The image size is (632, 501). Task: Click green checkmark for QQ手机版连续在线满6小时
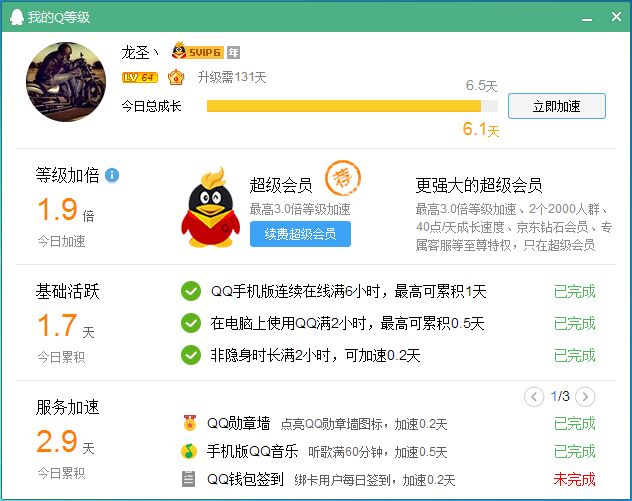(191, 291)
